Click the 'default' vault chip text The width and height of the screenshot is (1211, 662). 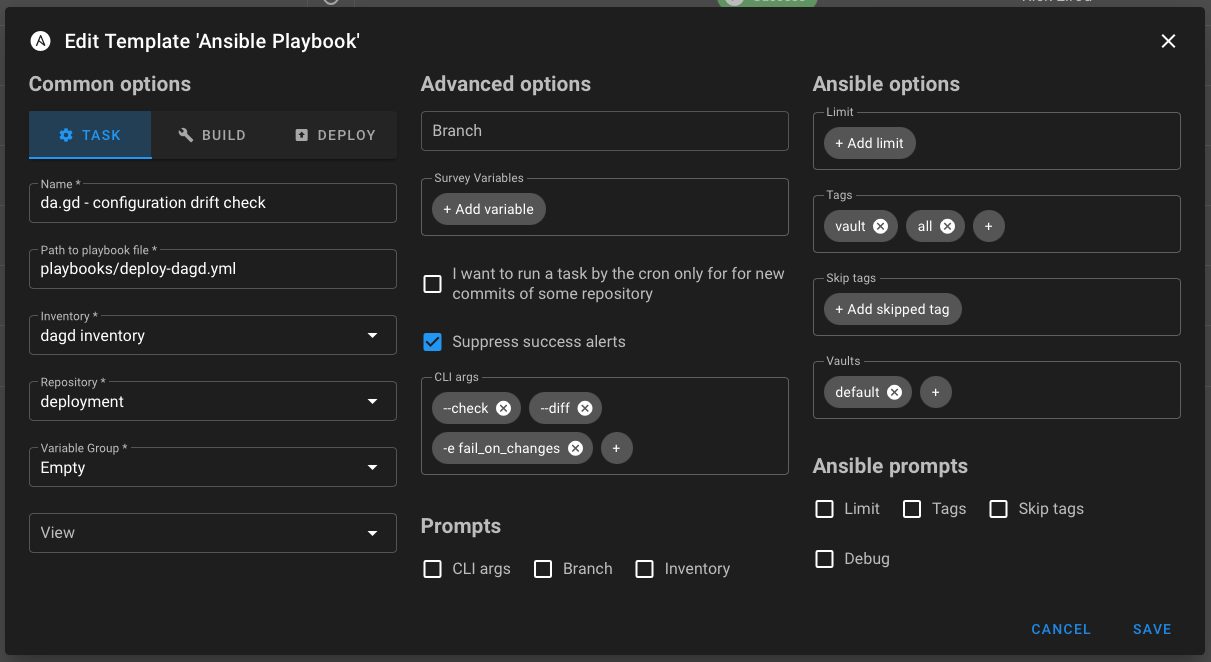pyautogui.click(x=857, y=392)
